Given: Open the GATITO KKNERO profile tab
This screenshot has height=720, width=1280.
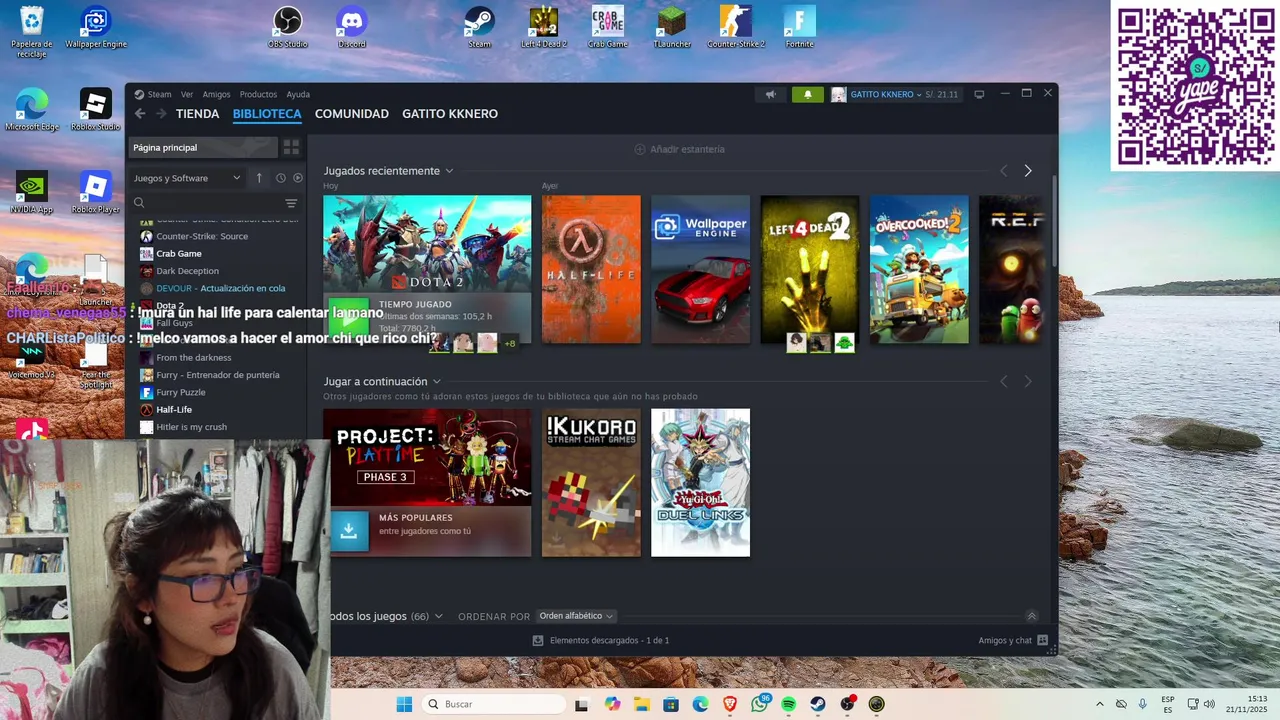Looking at the screenshot, I should [x=450, y=114].
